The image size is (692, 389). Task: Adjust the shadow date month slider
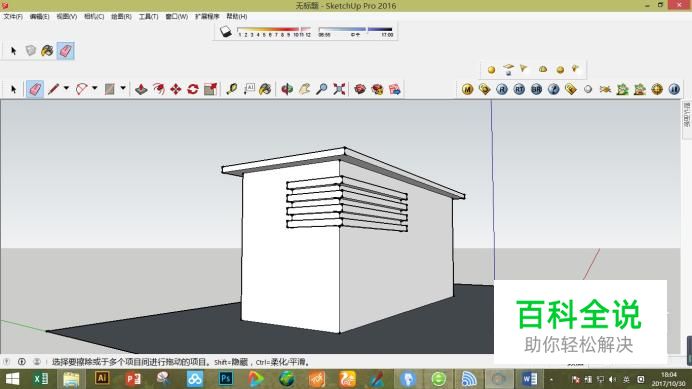tap(273, 30)
